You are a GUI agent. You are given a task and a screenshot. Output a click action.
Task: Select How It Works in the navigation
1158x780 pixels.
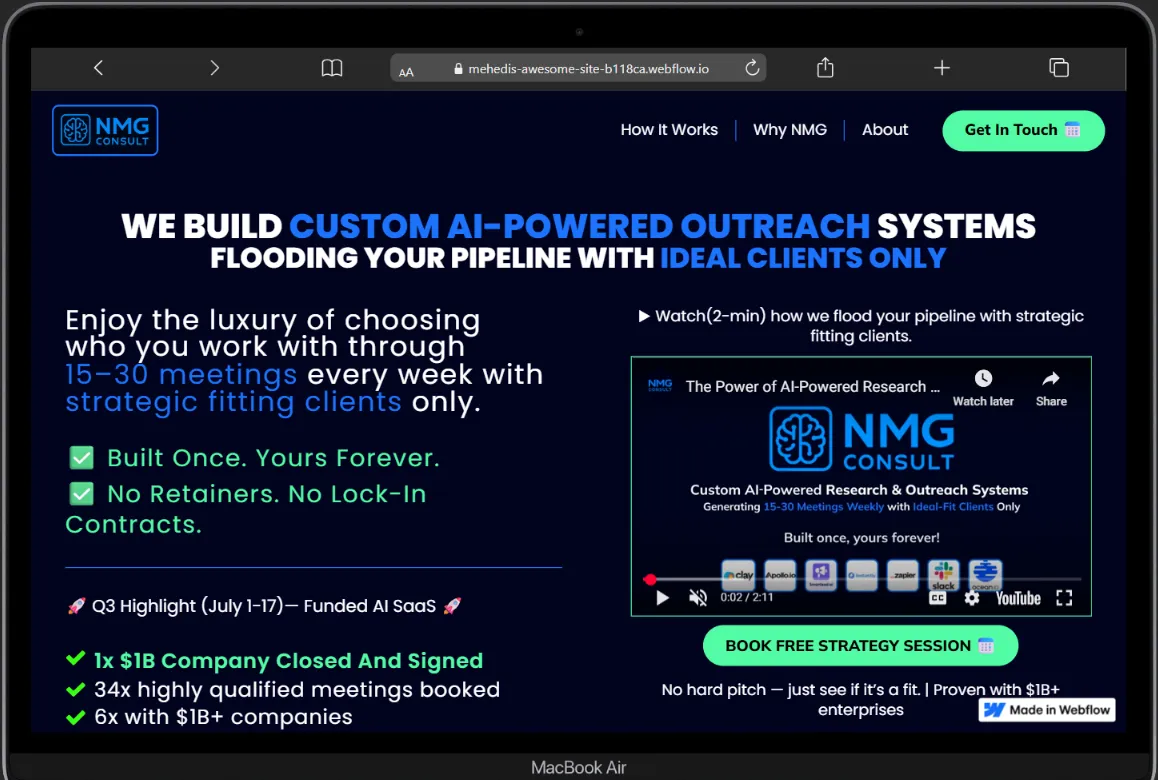coord(668,129)
